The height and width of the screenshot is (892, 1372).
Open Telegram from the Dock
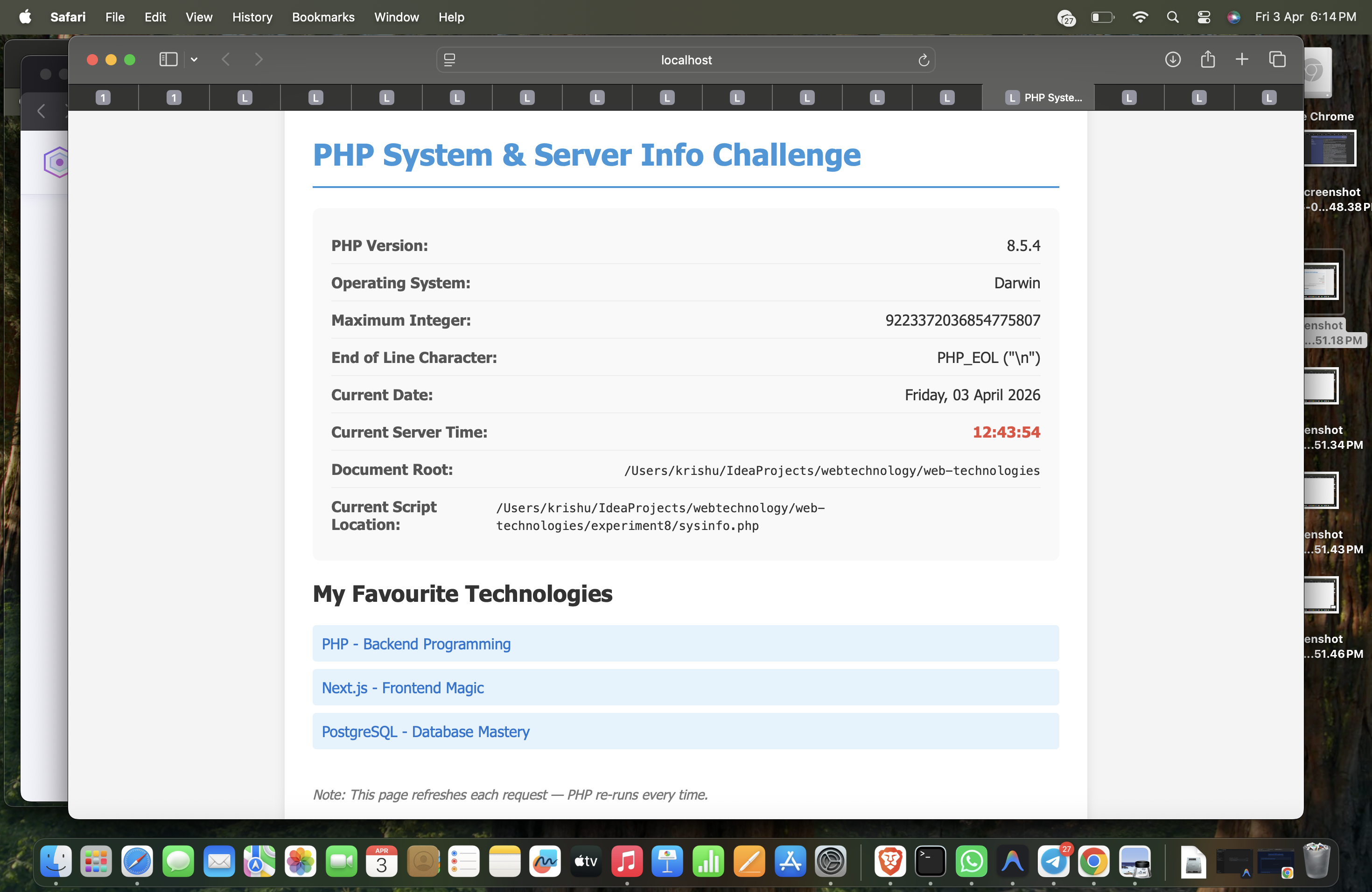[1053, 862]
